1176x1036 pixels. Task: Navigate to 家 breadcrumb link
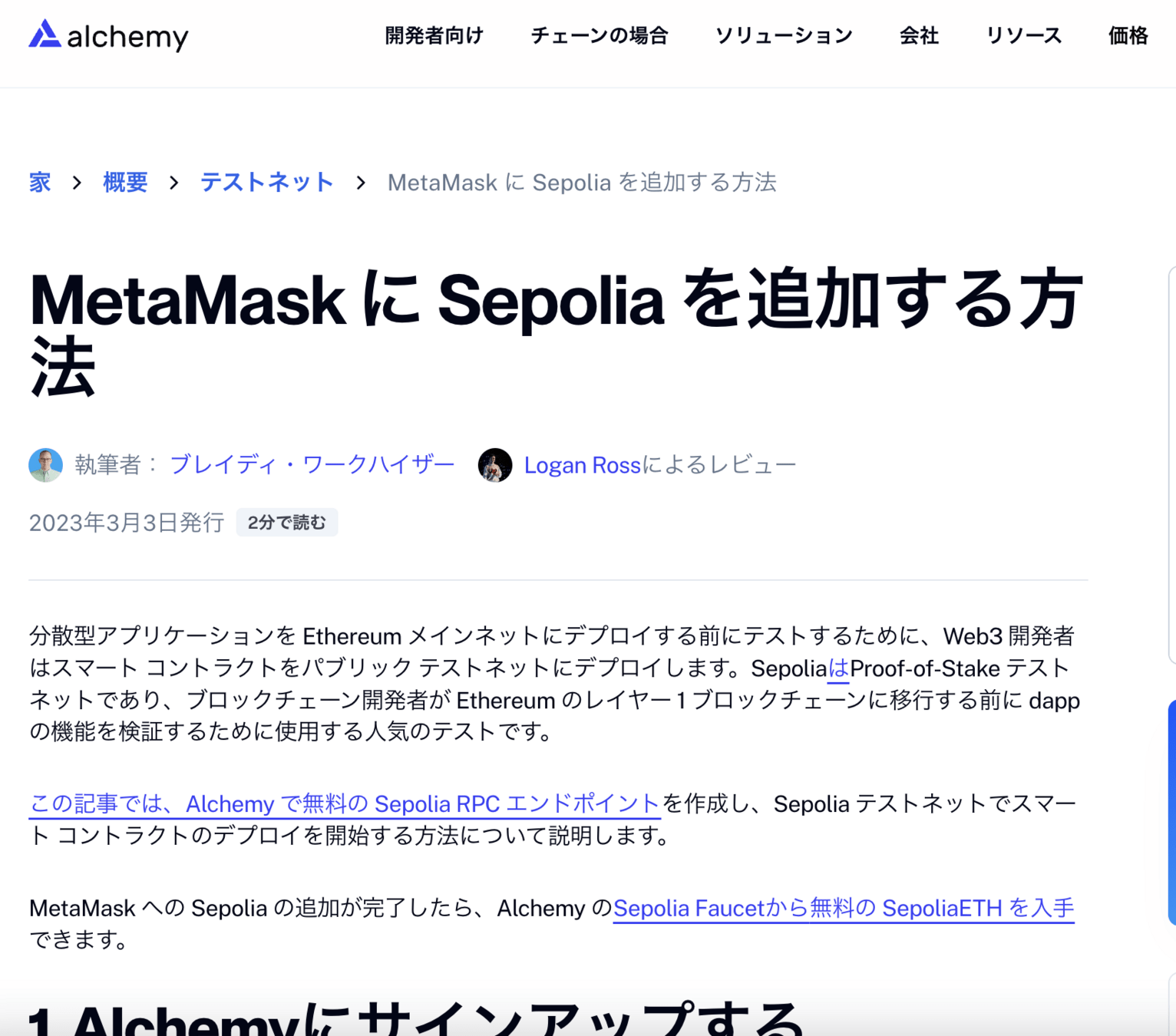[x=40, y=183]
